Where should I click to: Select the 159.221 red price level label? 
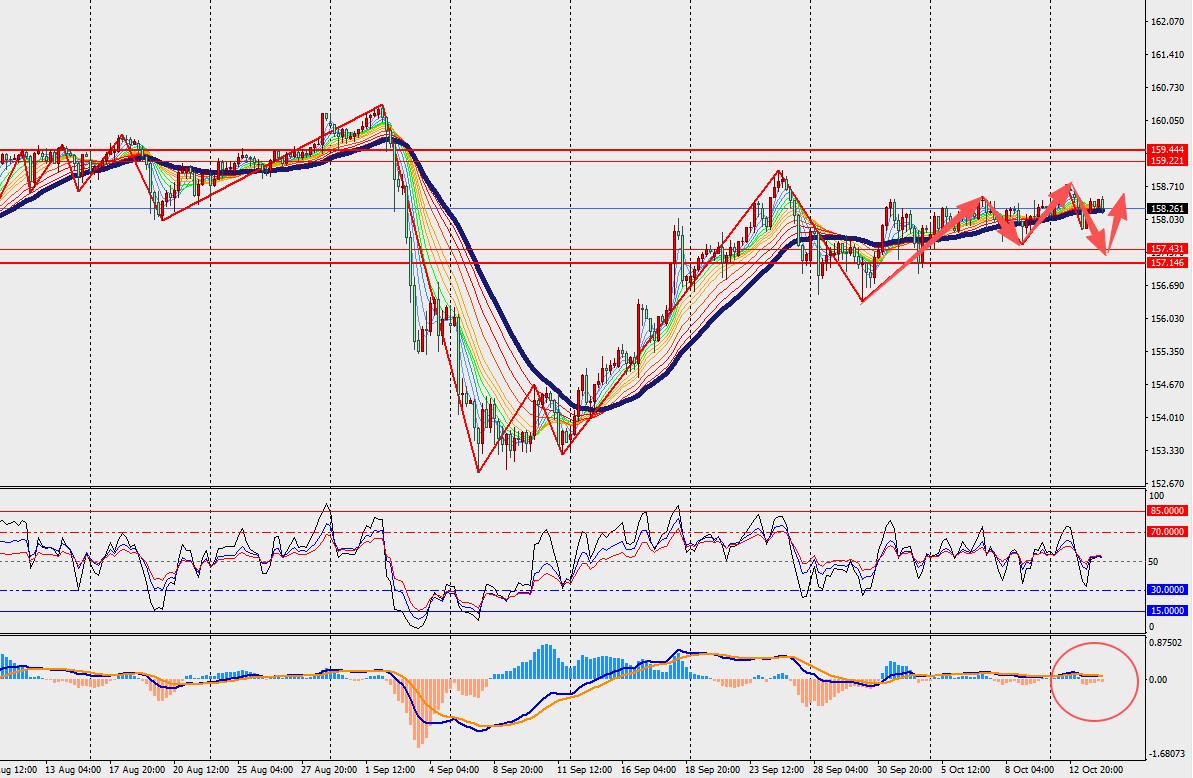(1167, 160)
